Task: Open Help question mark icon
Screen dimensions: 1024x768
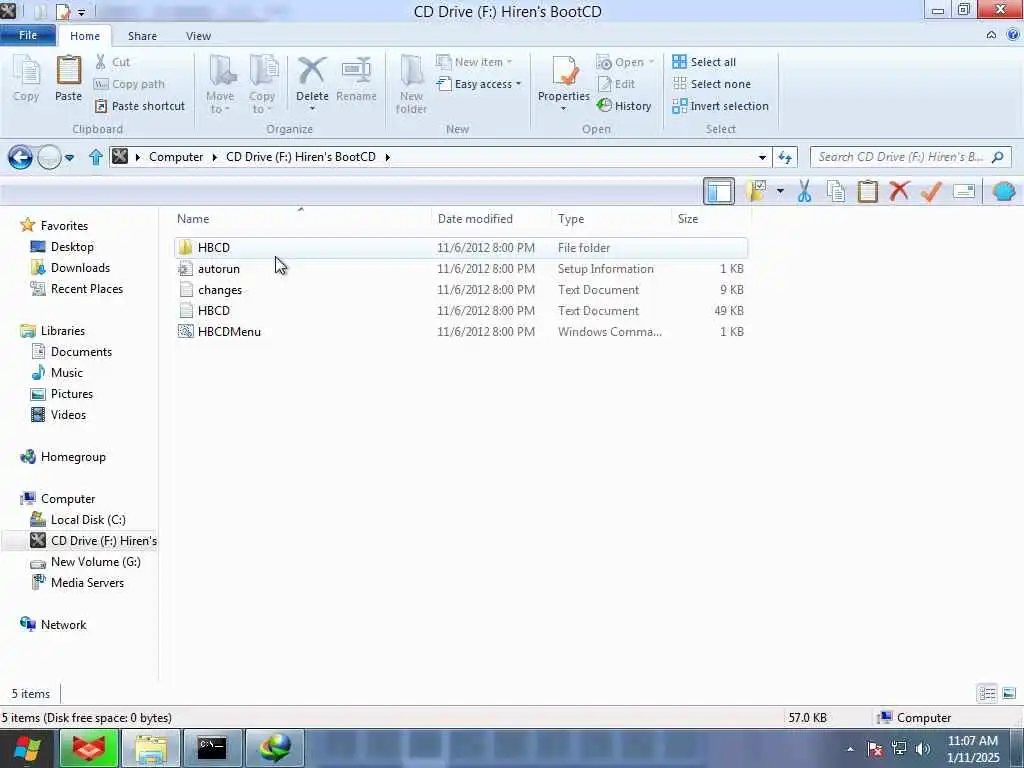Action: 1013,35
